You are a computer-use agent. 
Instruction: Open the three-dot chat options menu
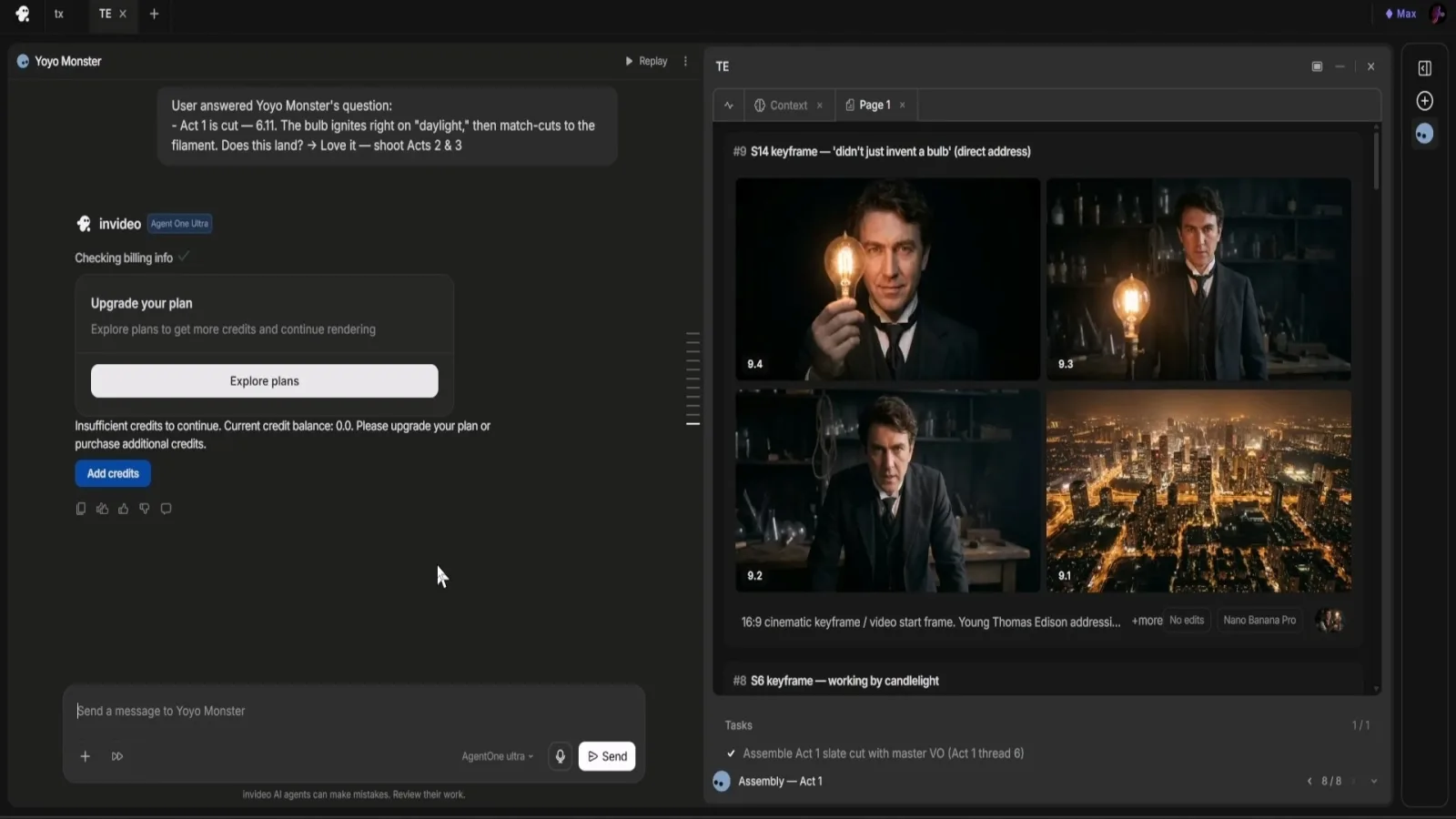(x=685, y=61)
